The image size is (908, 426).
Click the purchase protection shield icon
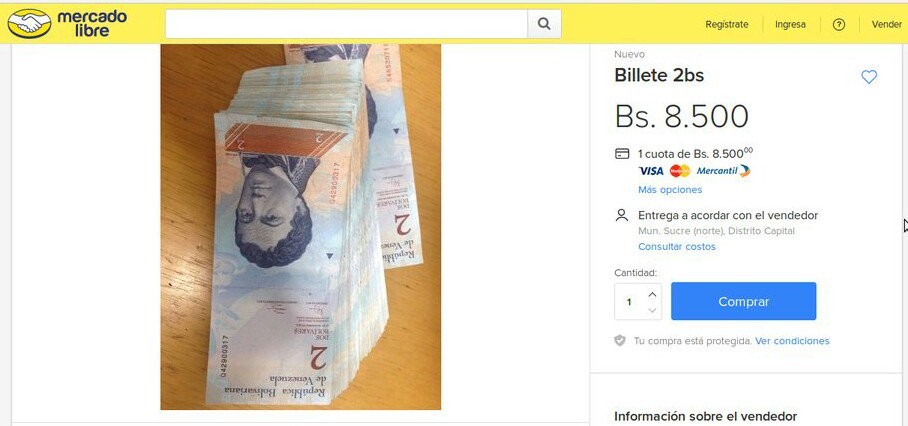point(620,340)
